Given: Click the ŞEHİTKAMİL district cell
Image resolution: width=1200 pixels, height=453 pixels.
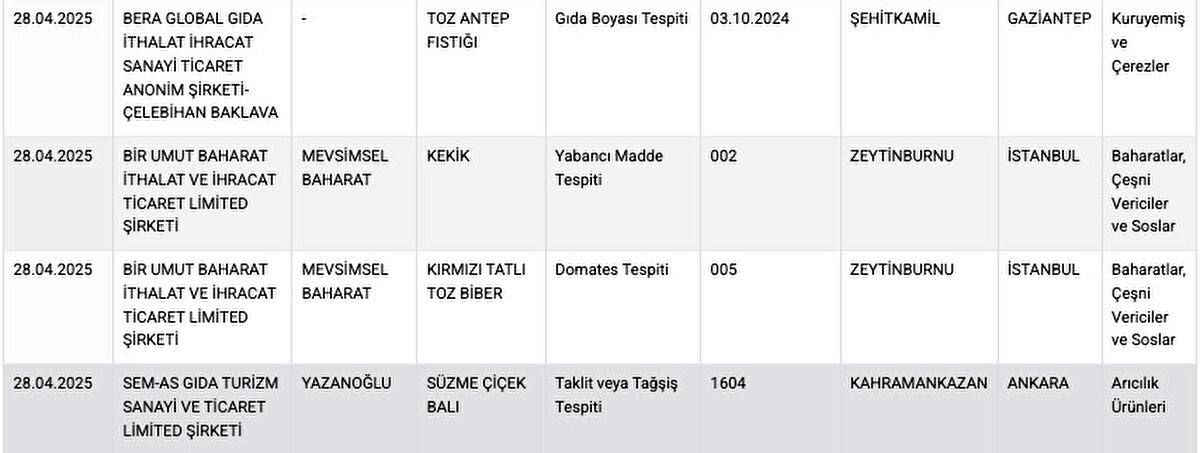Looking at the screenshot, I should tap(895, 20).
